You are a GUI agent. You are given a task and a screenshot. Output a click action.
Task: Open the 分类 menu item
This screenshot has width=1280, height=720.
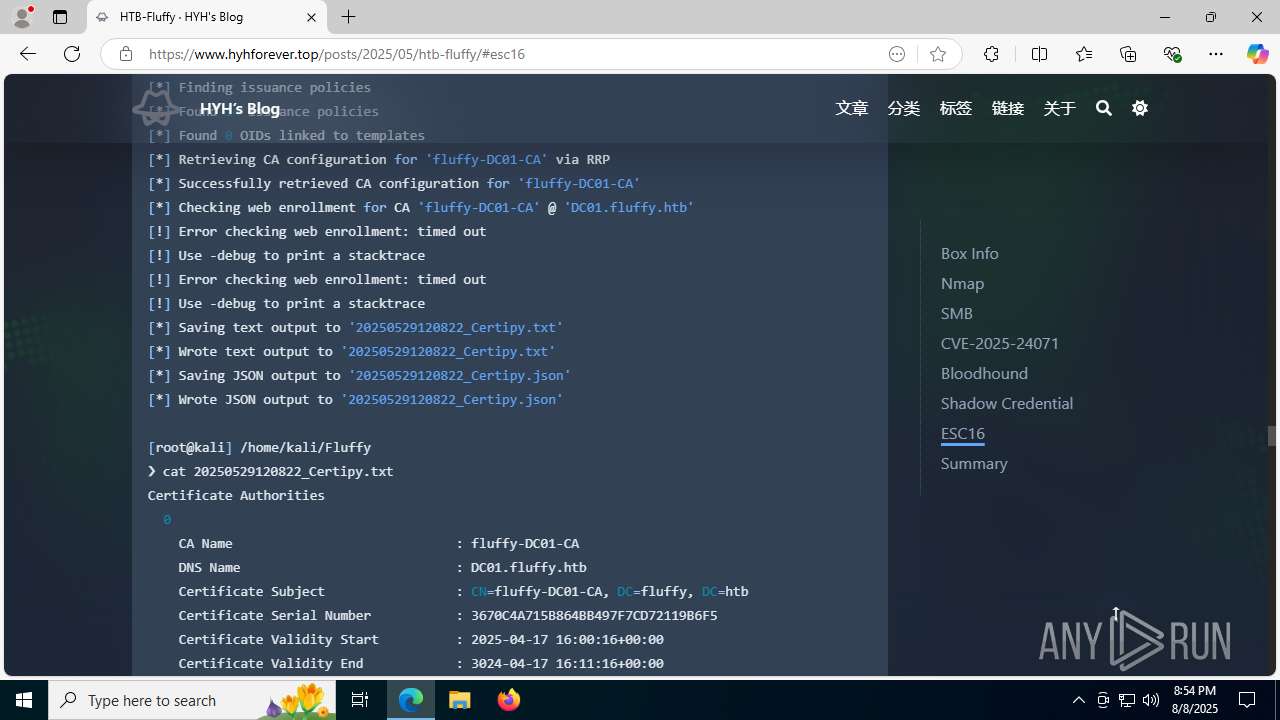[x=904, y=108]
